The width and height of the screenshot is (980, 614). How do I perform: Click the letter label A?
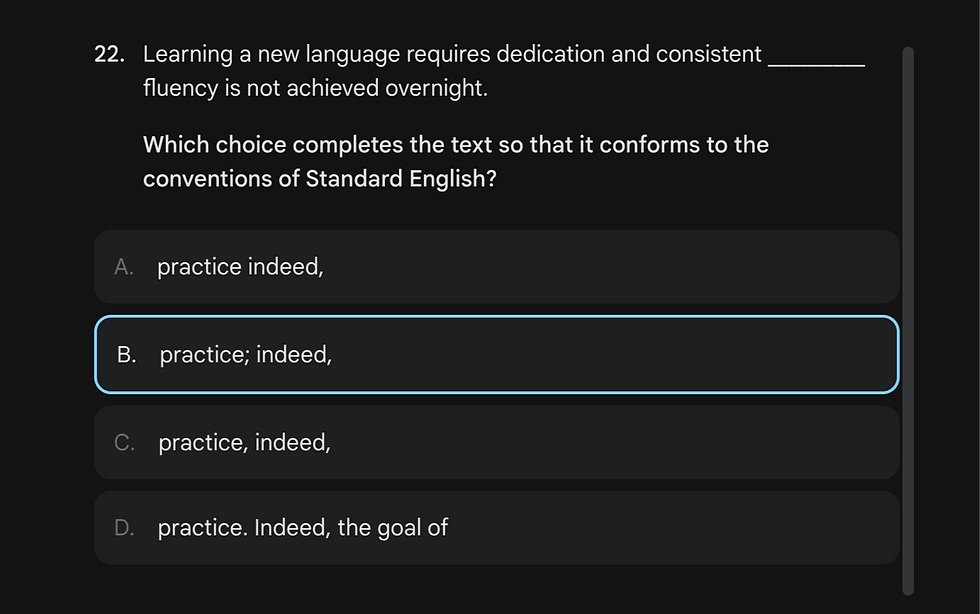tap(123, 267)
